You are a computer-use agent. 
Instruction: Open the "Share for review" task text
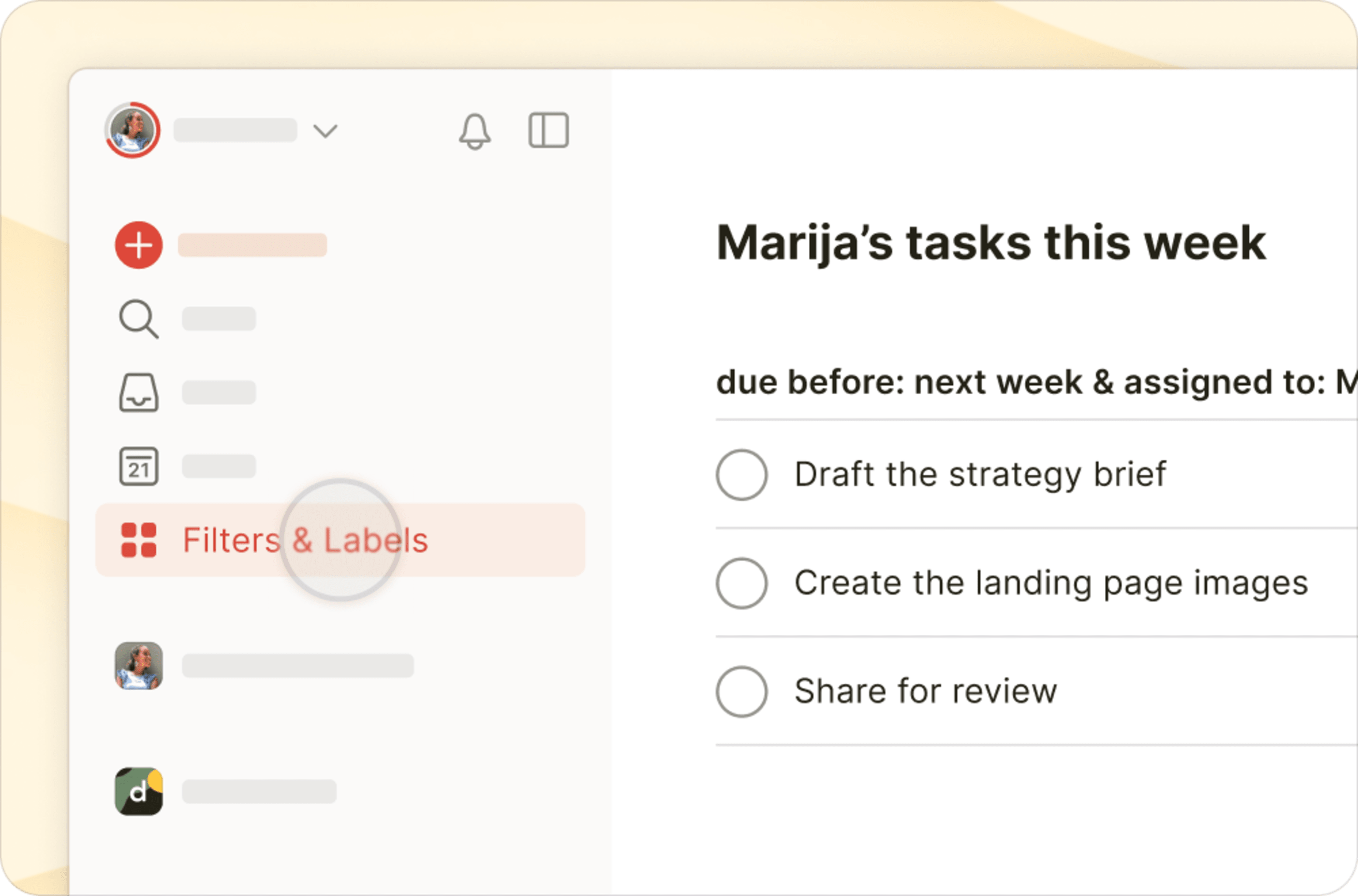[x=926, y=691]
